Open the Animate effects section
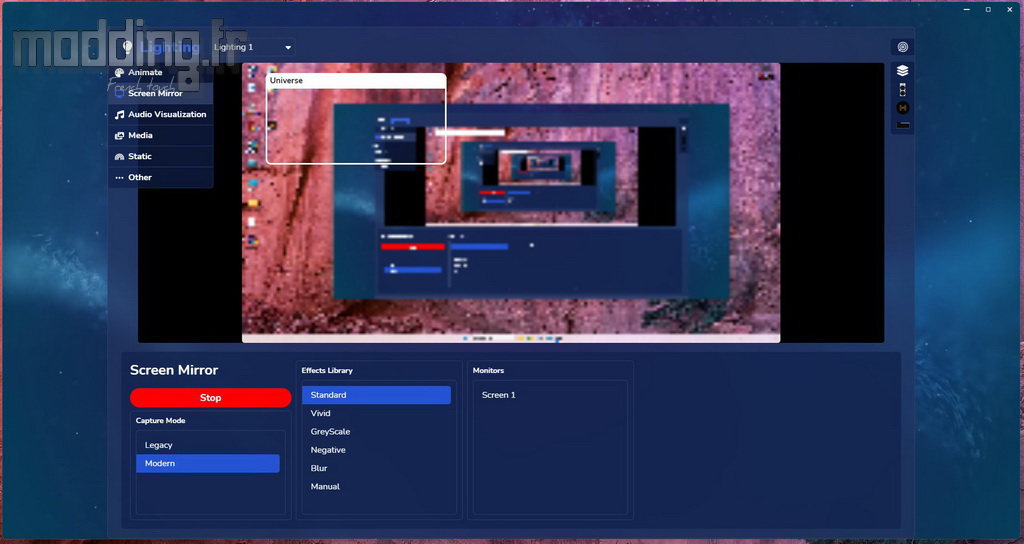Image resolution: width=1024 pixels, height=544 pixels. [161, 72]
